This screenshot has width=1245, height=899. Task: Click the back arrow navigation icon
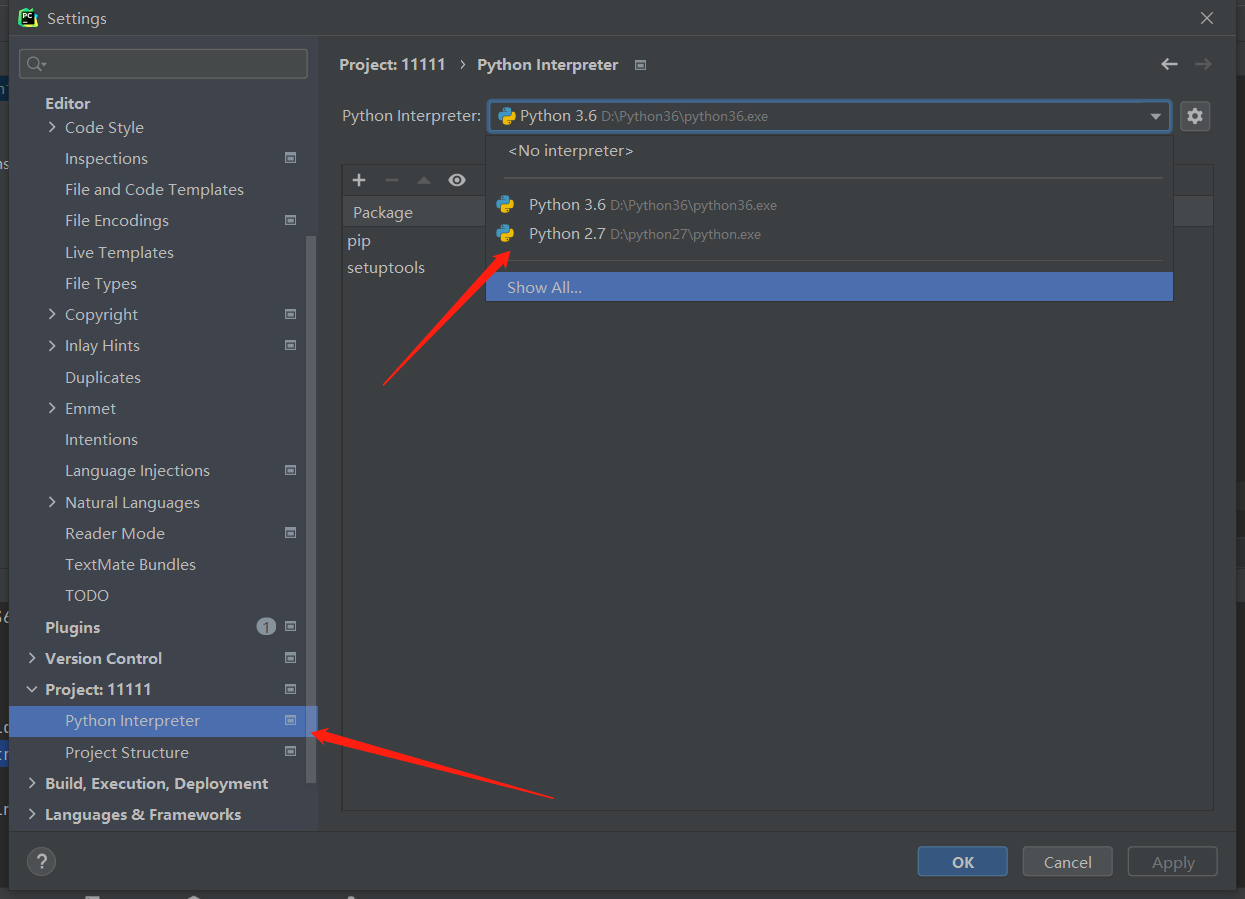coord(1169,64)
